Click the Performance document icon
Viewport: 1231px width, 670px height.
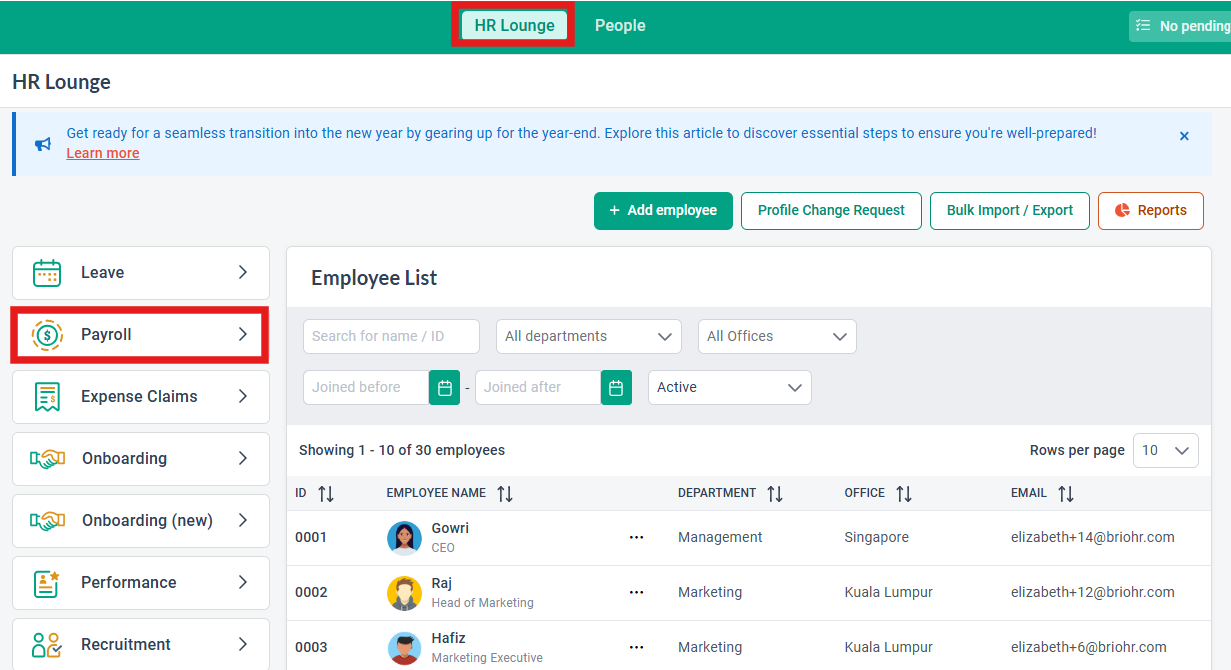43,582
